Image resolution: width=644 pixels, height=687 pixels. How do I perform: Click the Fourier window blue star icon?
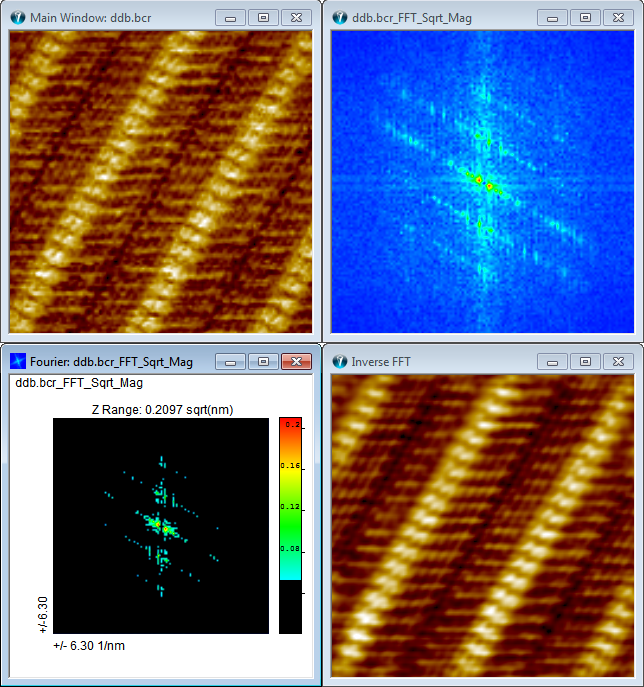click(18, 361)
